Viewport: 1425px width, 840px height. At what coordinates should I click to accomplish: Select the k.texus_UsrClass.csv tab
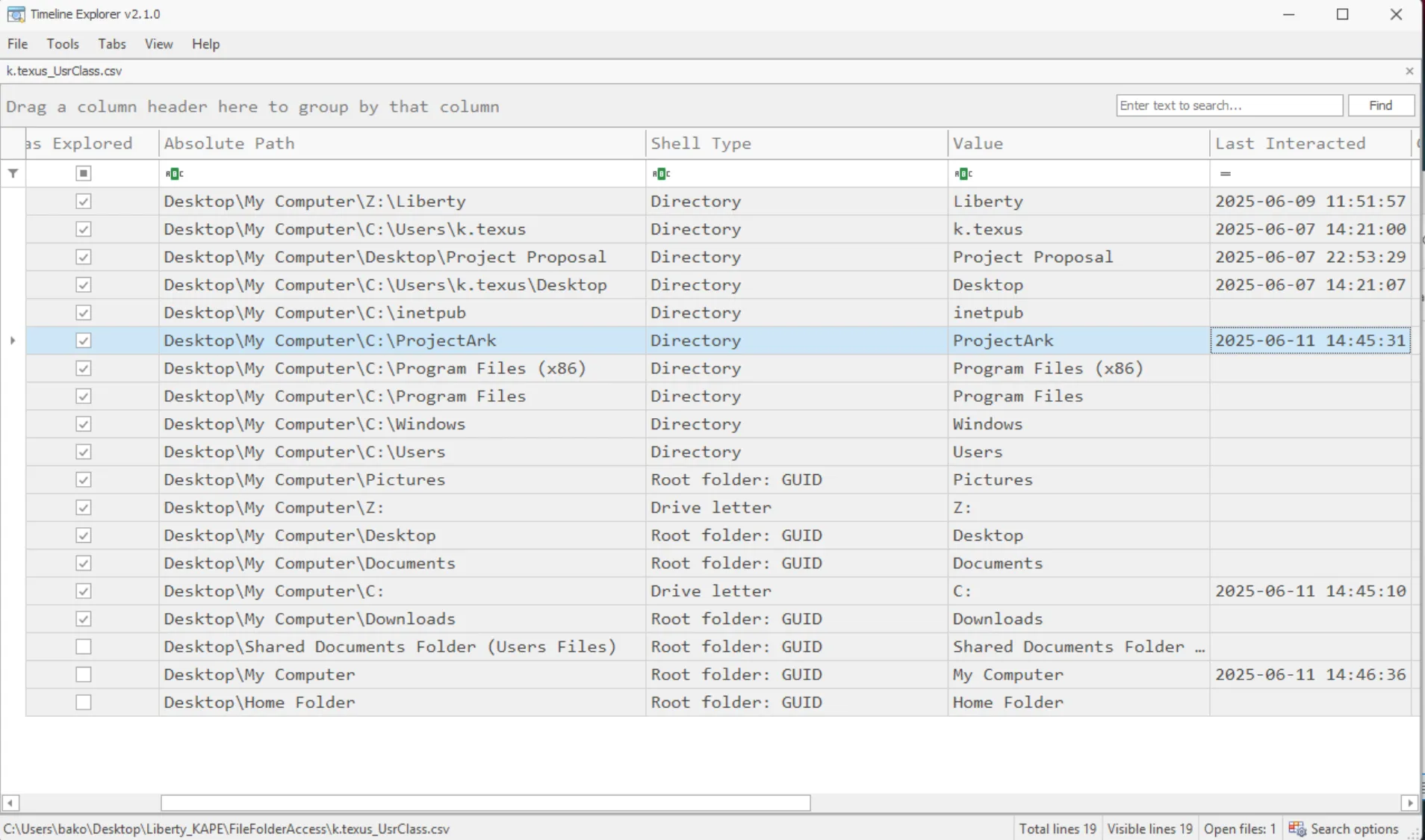coord(64,71)
